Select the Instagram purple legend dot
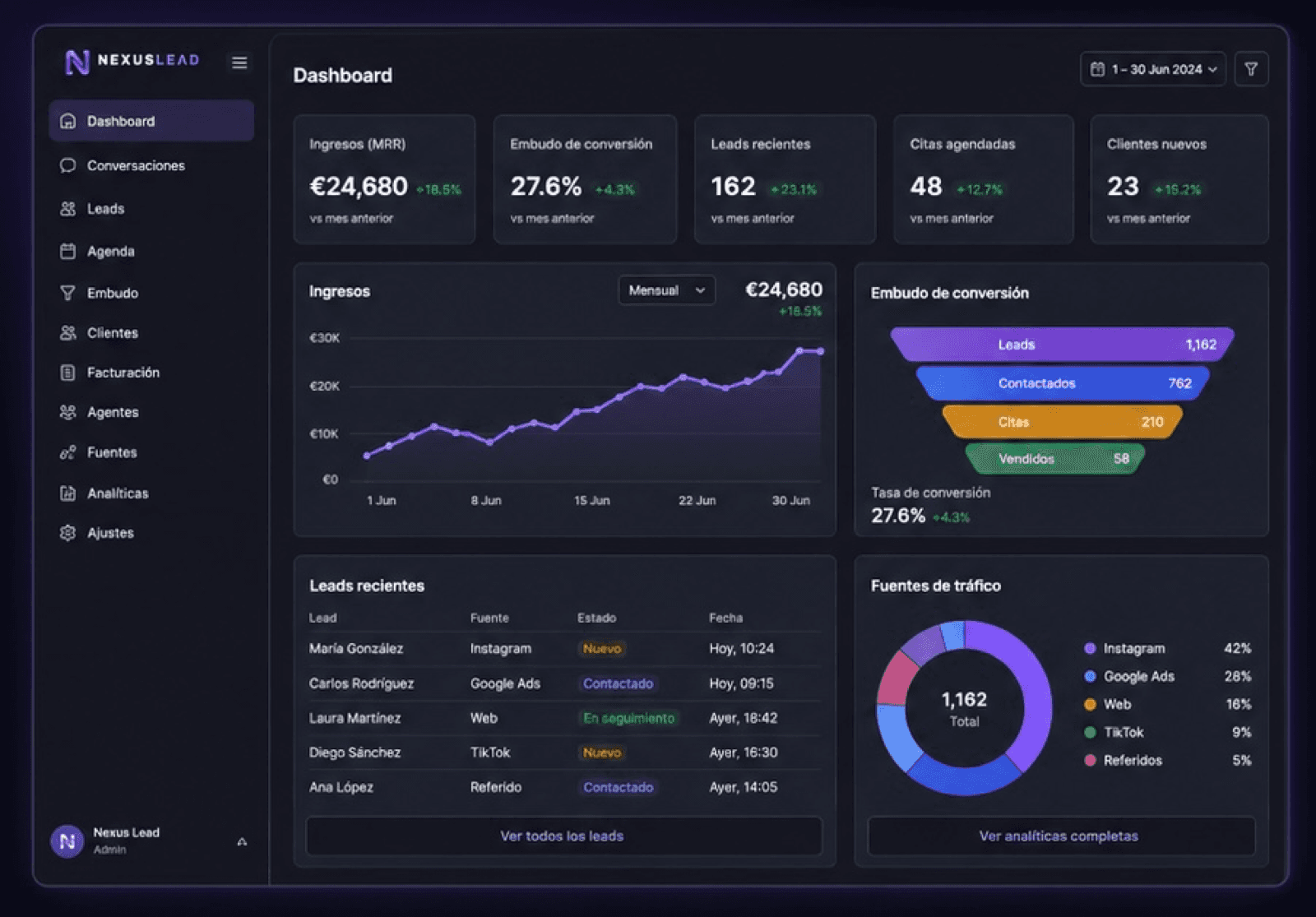Screen dimensions: 1316x917 (1090, 648)
